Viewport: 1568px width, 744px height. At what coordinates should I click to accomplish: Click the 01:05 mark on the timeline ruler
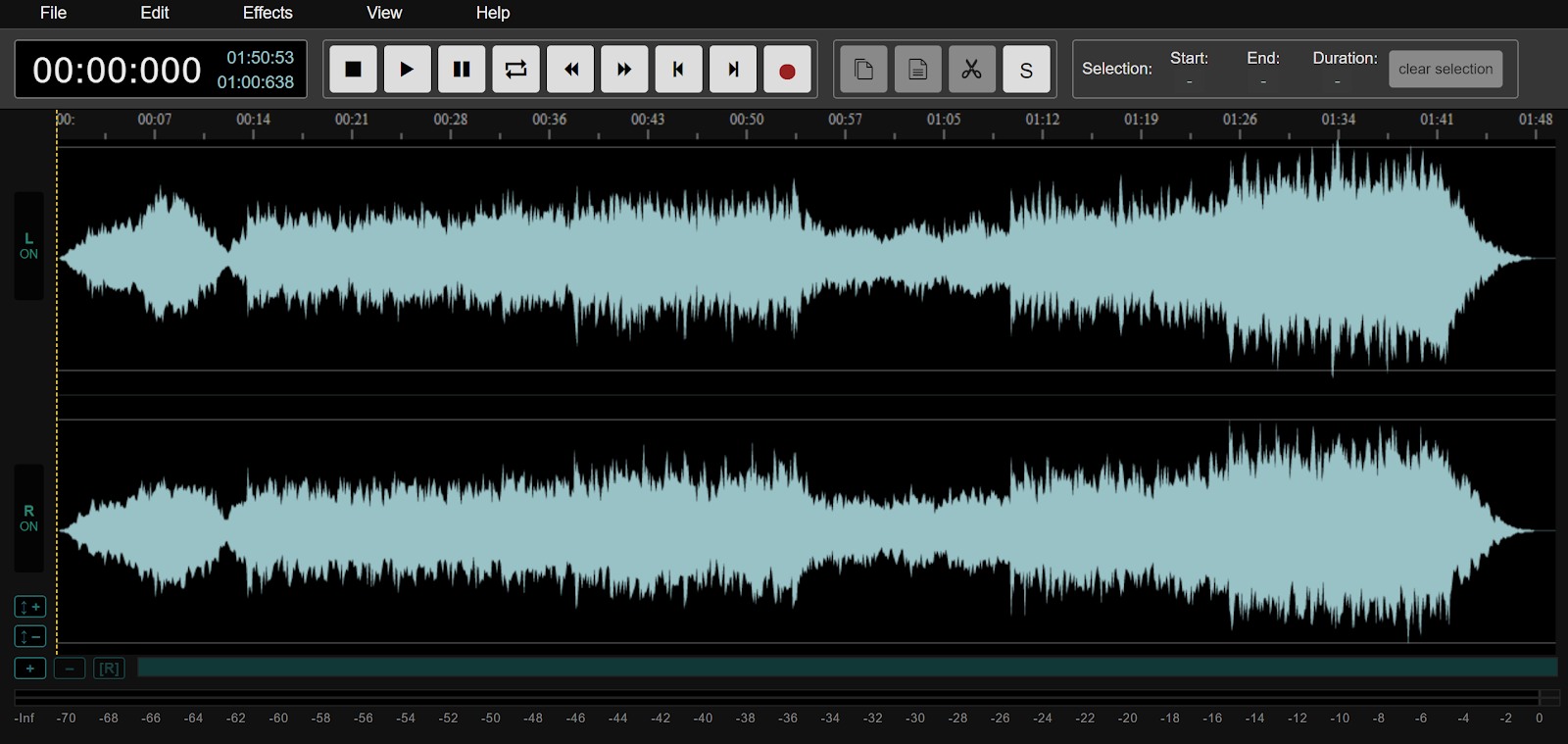point(944,121)
